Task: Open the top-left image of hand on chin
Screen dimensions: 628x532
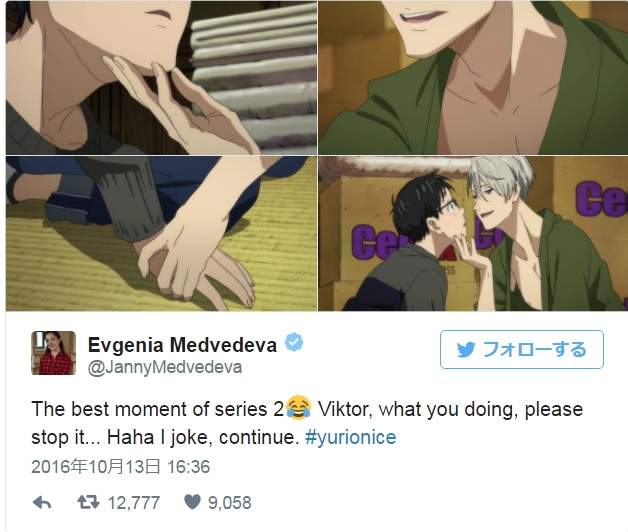Action: pos(161,77)
